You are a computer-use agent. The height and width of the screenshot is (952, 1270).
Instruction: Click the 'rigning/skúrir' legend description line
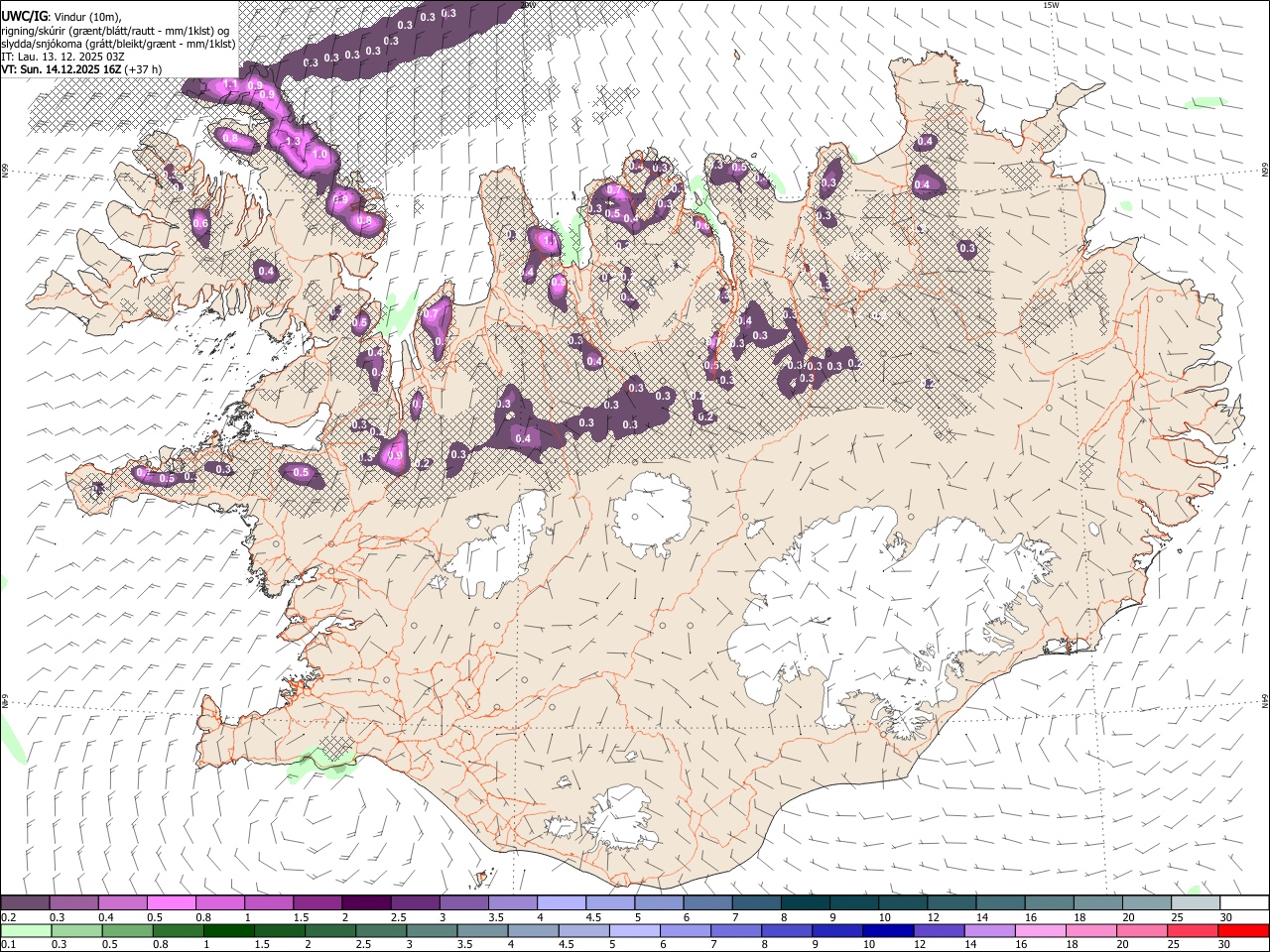click(115, 31)
